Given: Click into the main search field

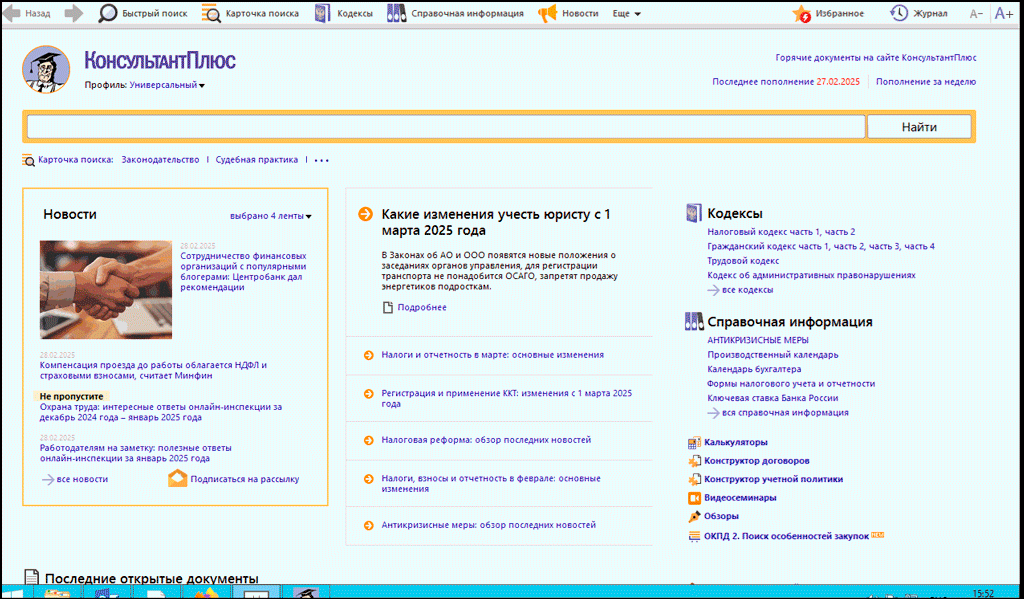Looking at the screenshot, I should coord(446,127).
